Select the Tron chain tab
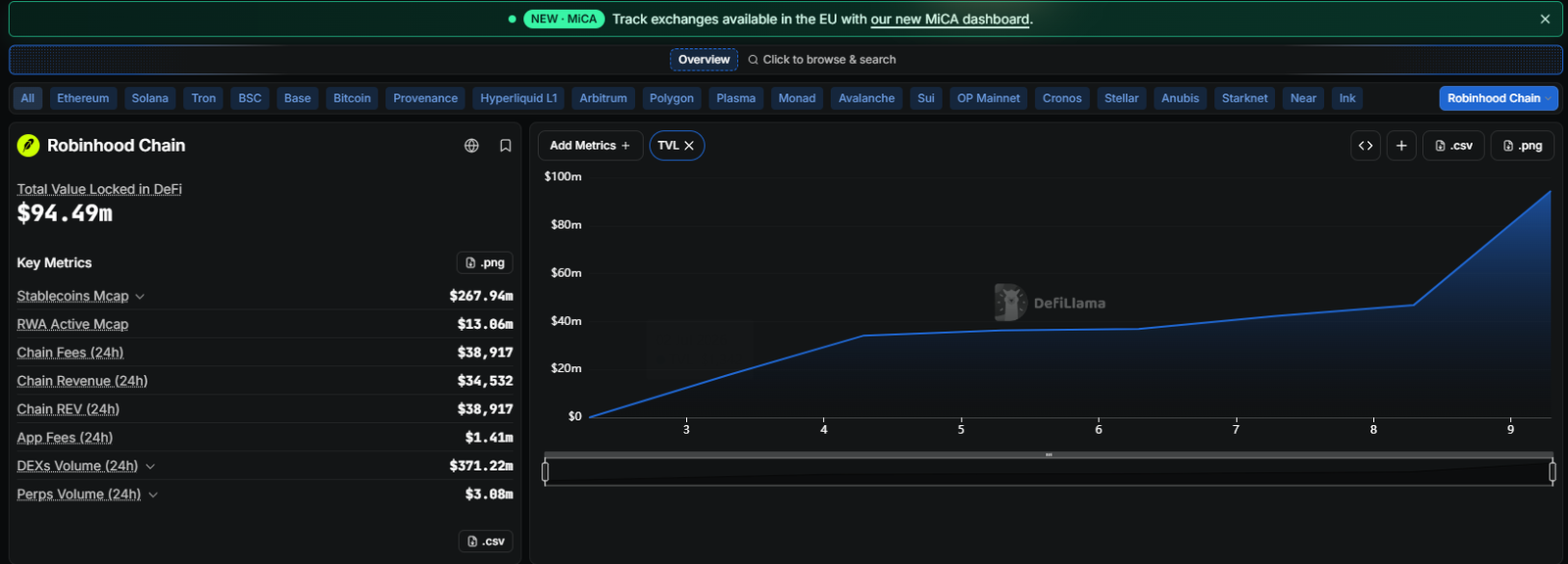Image resolution: width=1568 pixels, height=564 pixels. tap(204, 98)
